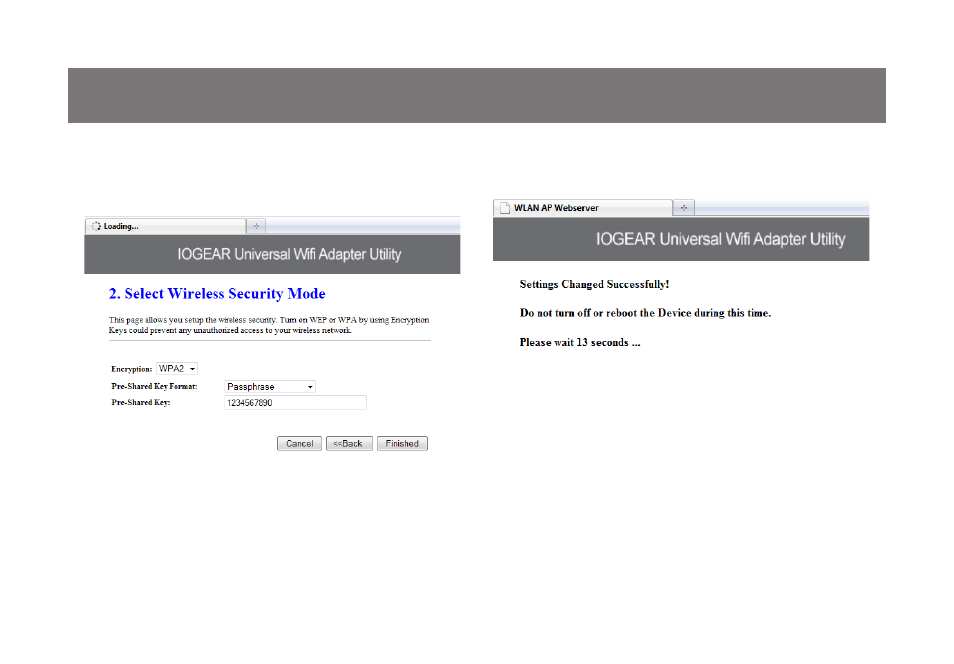This screenshot has width=954, height=664.
Task: Click the 'Settings Changed Successfully!' message
Action: coord(594,284)
